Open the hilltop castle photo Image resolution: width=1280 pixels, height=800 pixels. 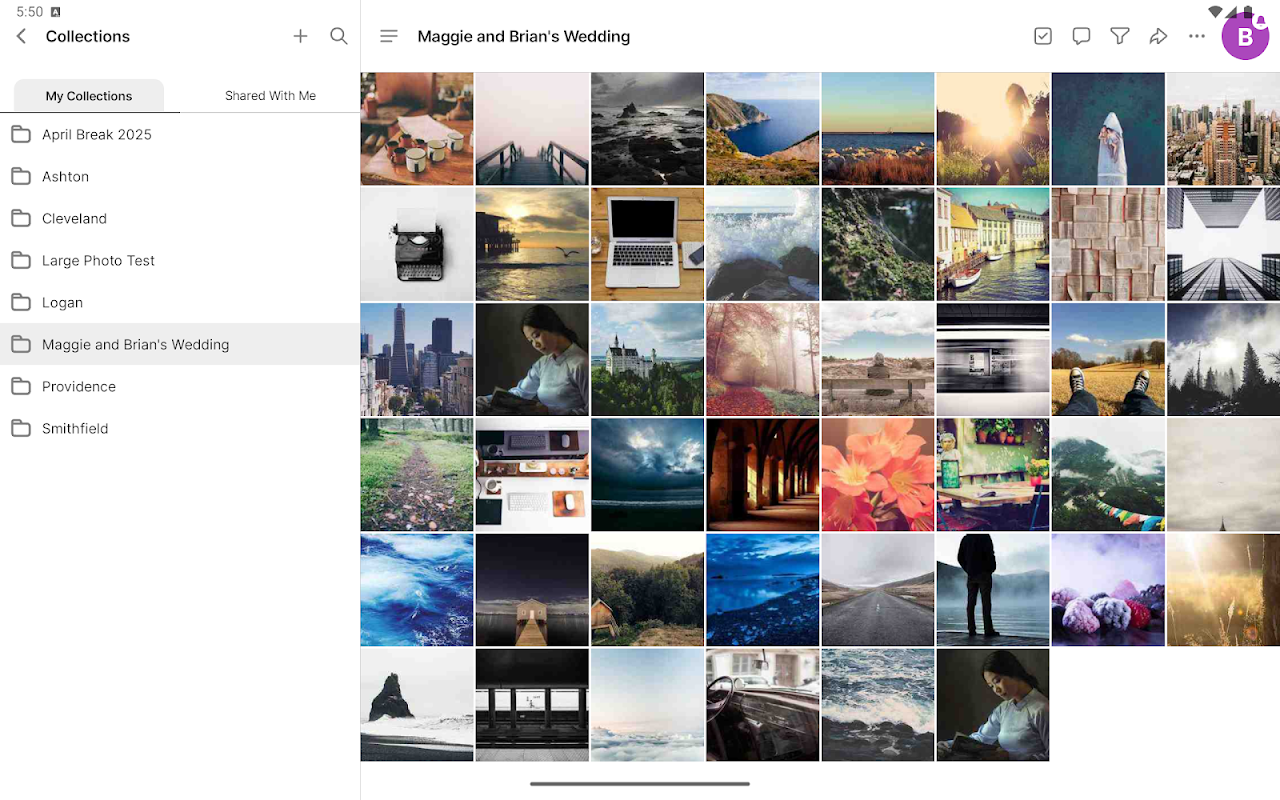(647, 359)
